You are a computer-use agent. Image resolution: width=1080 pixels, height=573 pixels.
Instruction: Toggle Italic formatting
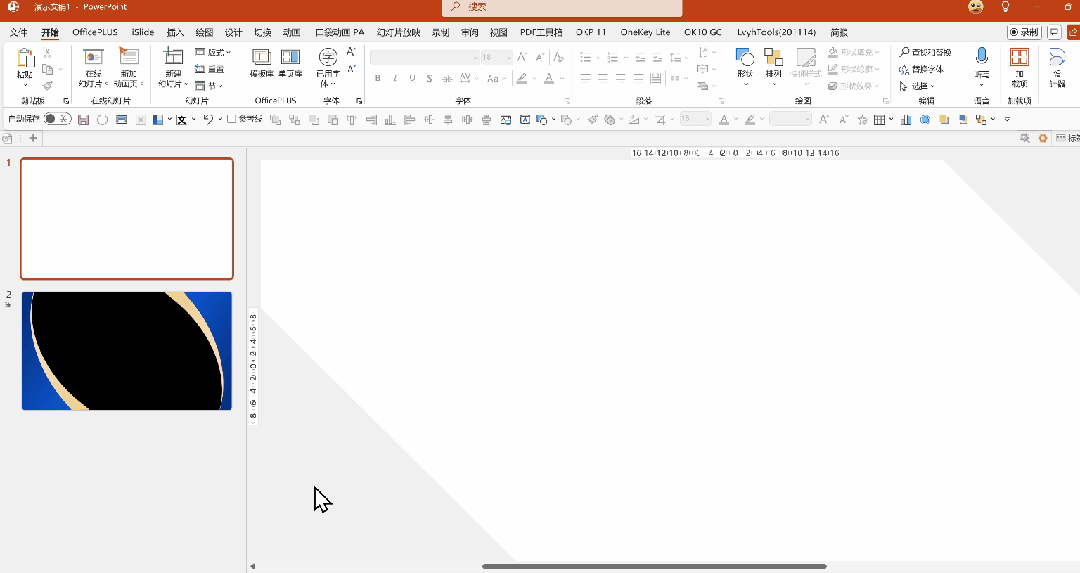[x=395, y=79]
